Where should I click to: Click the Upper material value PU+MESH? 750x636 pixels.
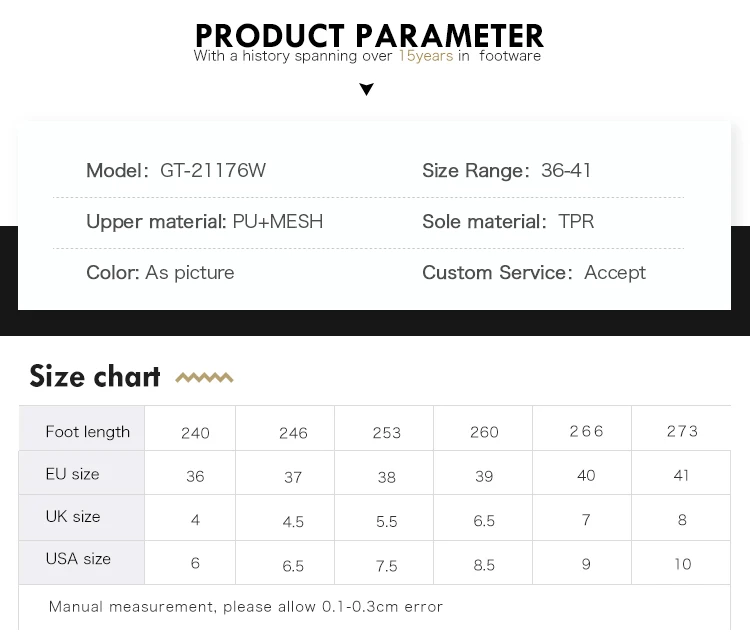click(x=278, y=222)
